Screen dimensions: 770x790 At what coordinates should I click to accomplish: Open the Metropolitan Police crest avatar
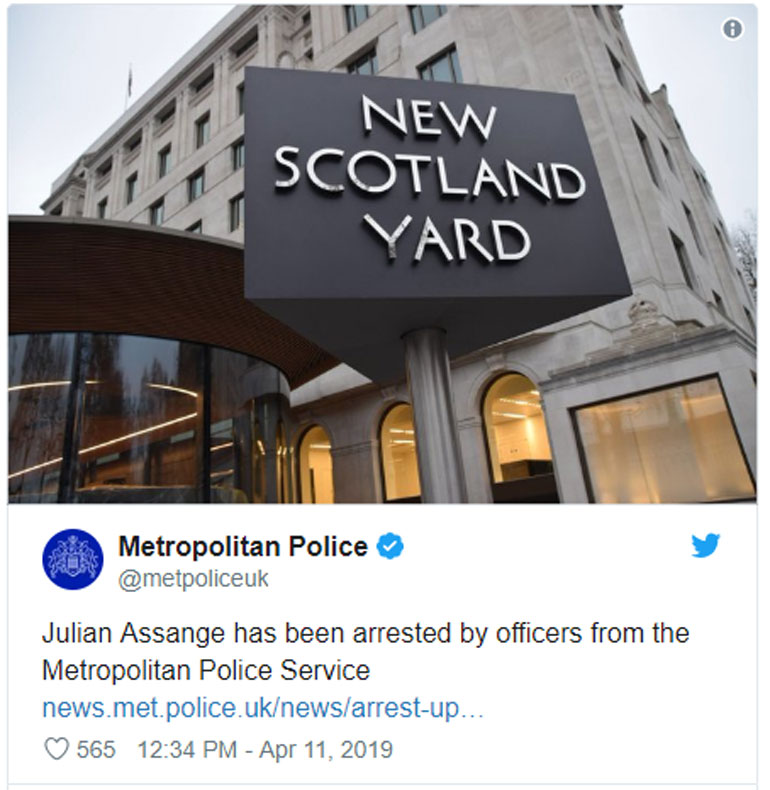coord(73,559)
